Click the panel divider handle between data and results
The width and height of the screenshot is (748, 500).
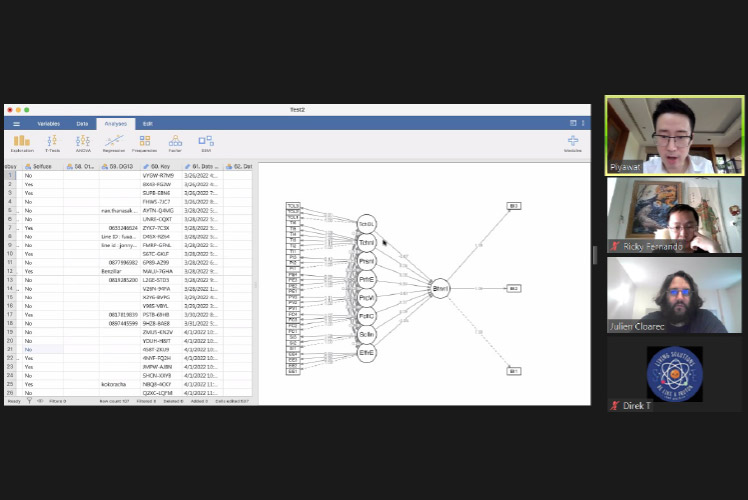pyautogui.click(x=255, y=285)
